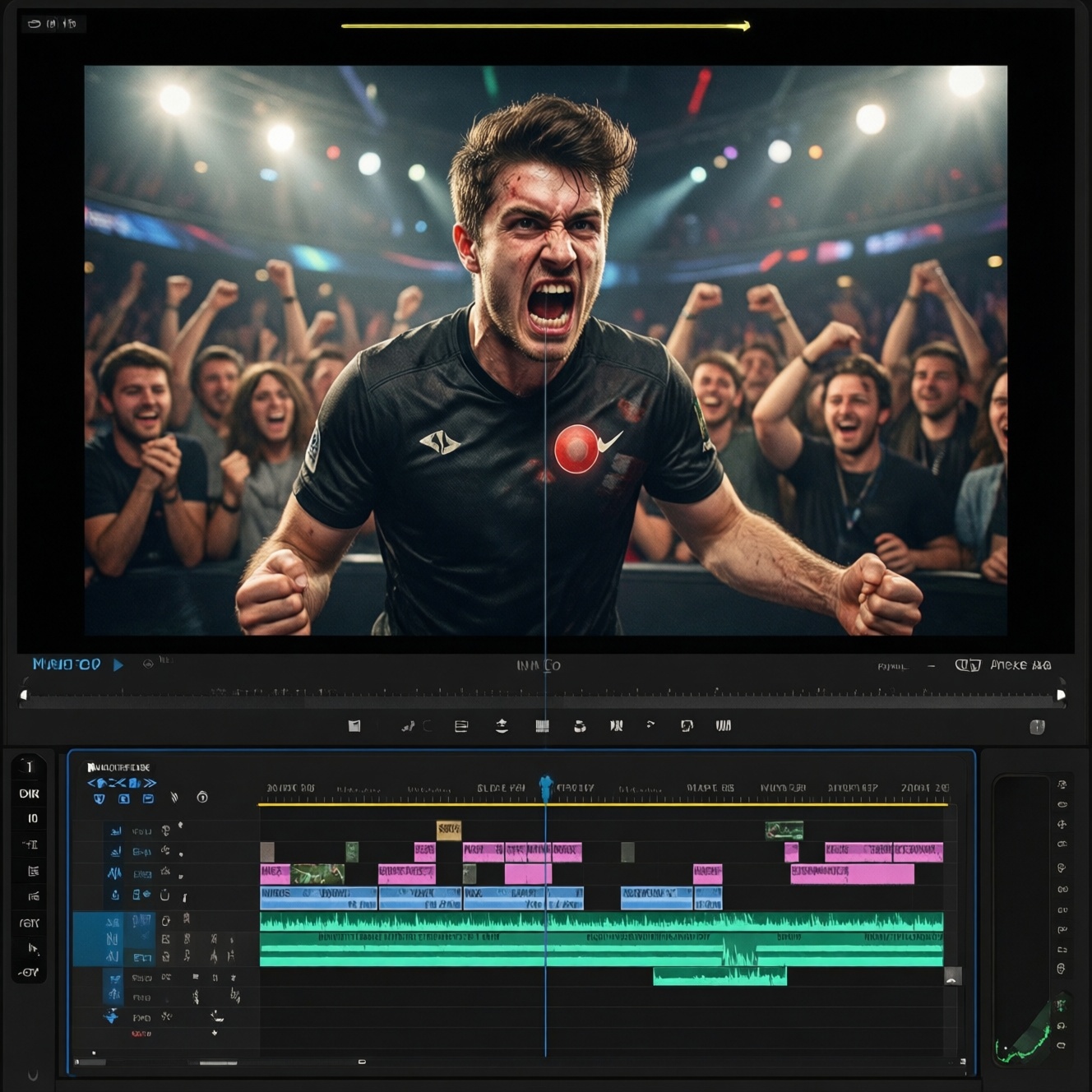Select the arrow cursor tool in the left strip
Screen dimensions: 1092x1092
point(33,948)
